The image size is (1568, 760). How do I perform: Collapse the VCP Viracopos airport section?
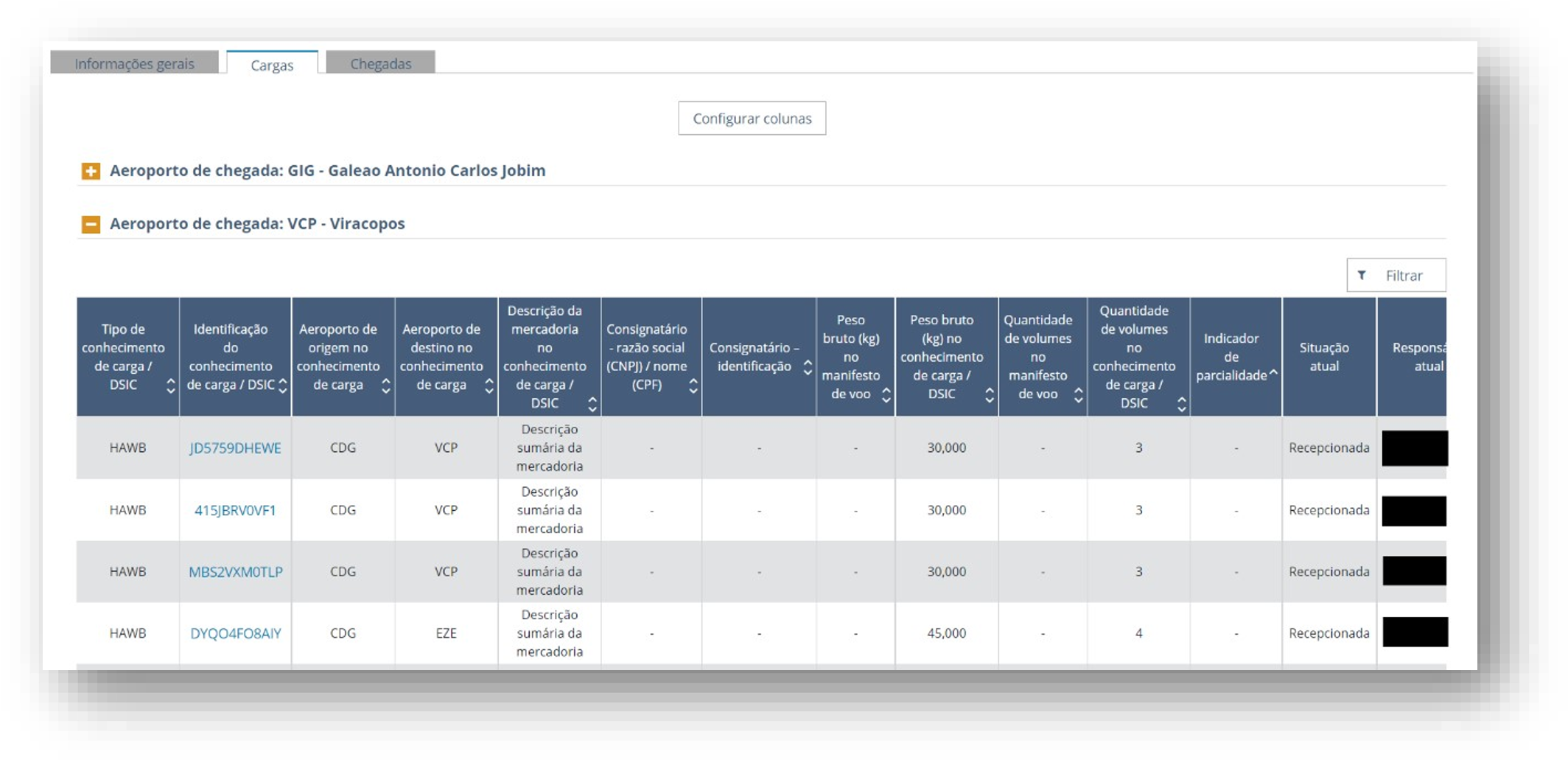click(91, 224)
